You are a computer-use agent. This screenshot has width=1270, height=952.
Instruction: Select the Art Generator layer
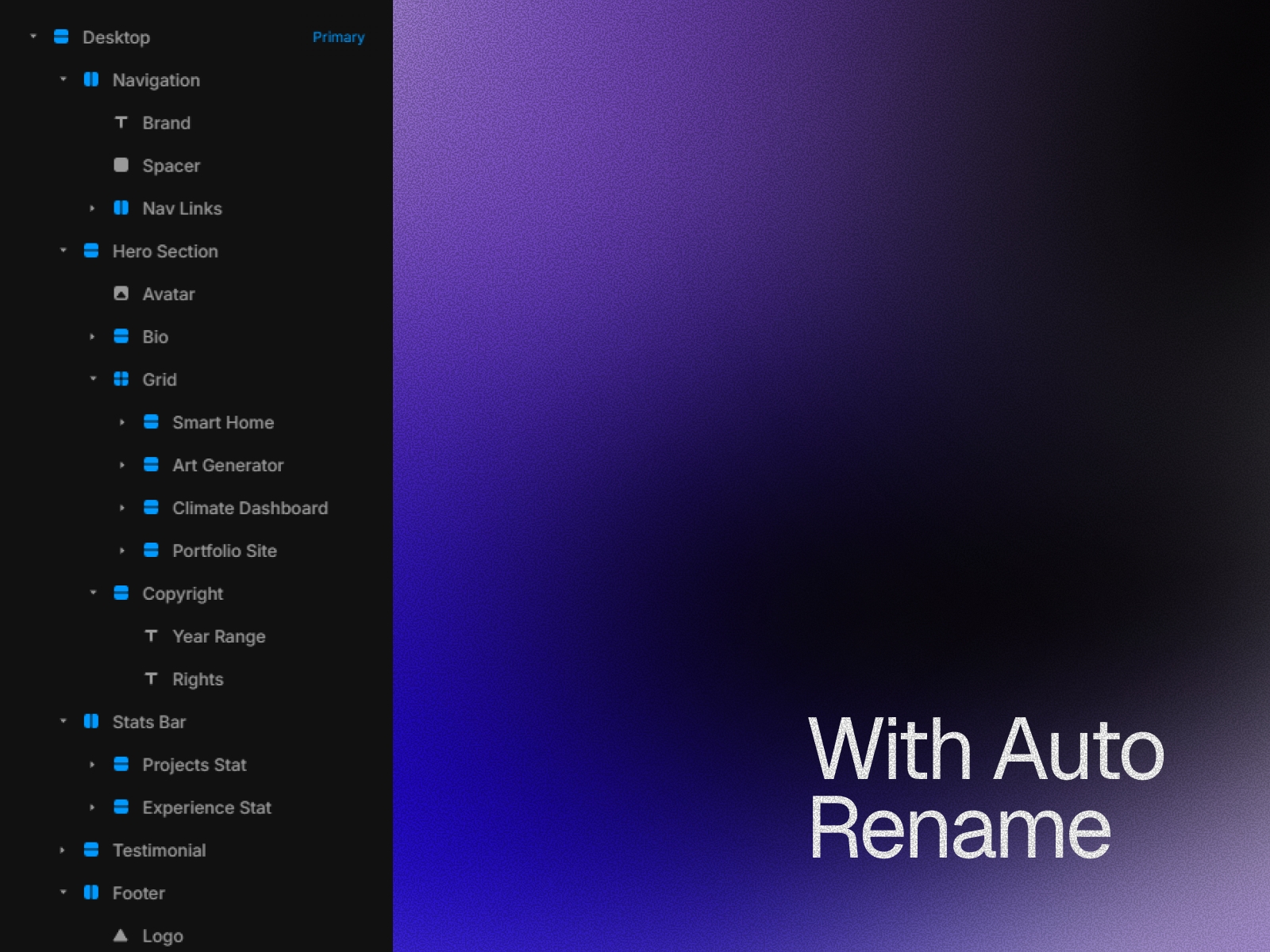pos(229,465)
